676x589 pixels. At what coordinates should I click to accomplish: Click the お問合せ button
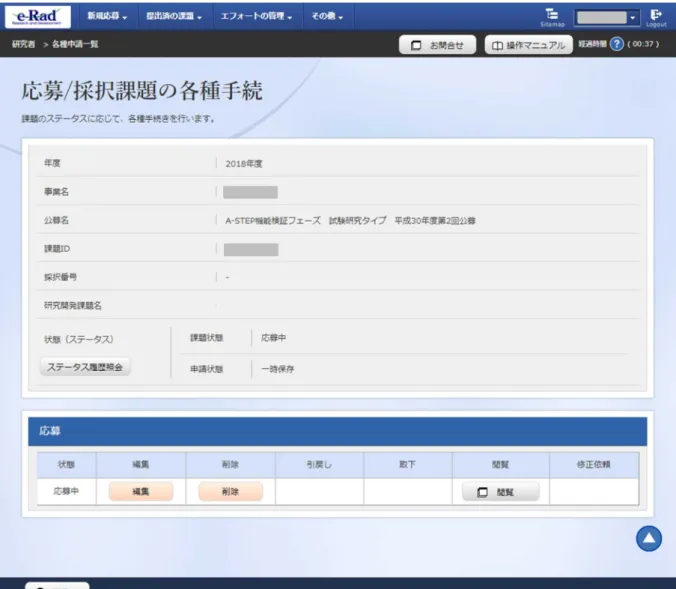(438, 45)
